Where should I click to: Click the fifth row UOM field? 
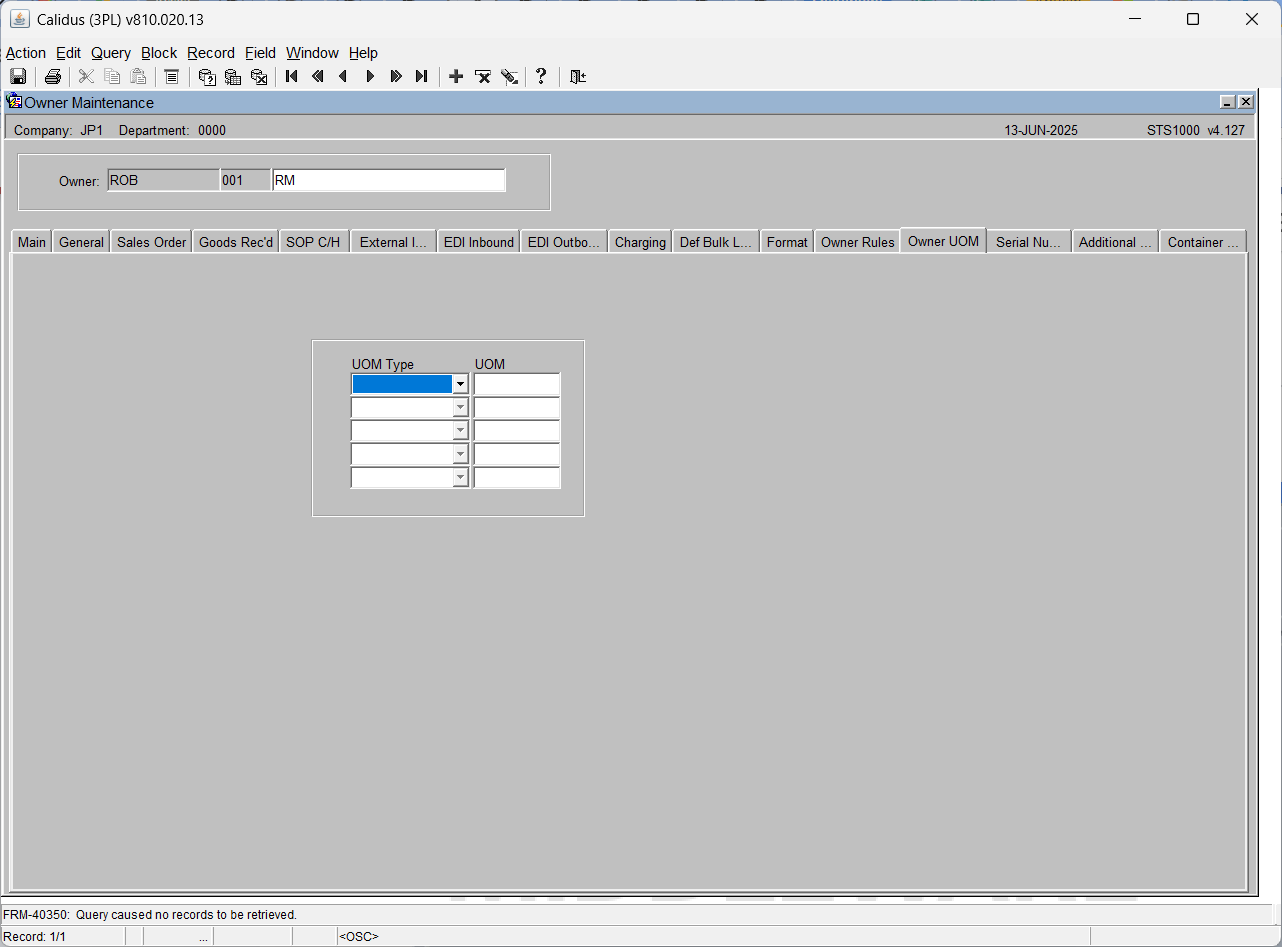pos(517,478)
